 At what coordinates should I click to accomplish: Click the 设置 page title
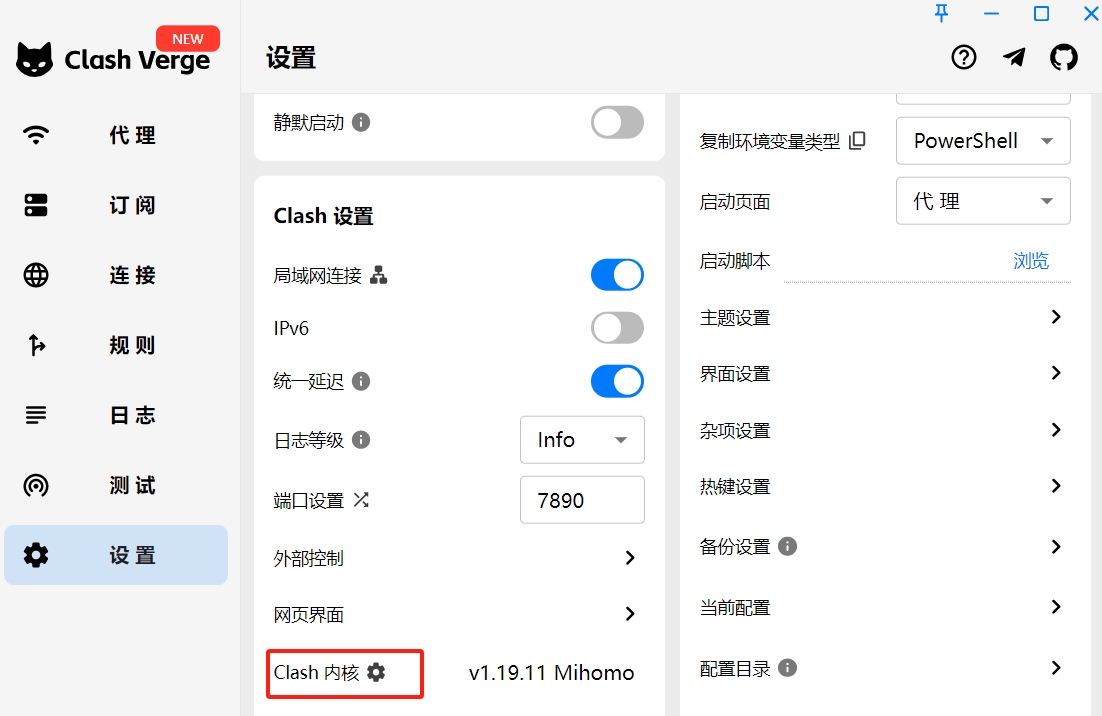click(x=291, y=58)
